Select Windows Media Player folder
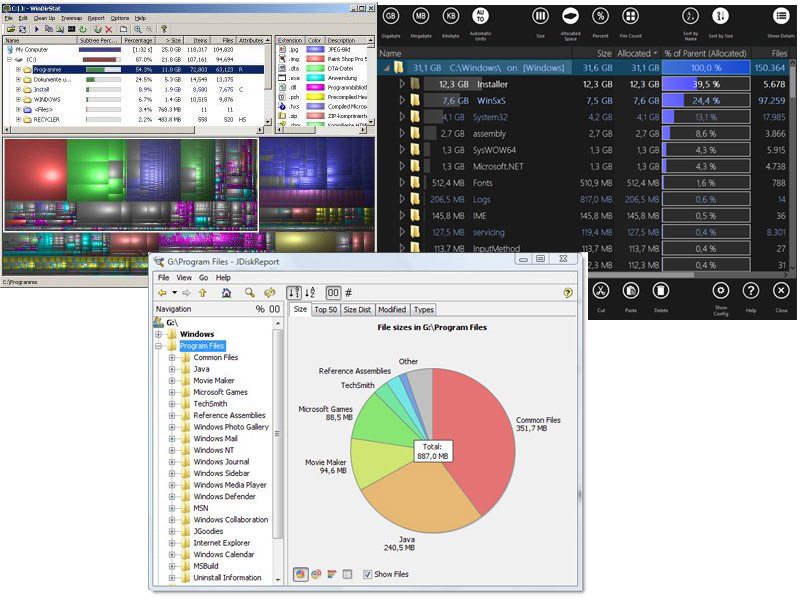Viewport: 800px width, 600px height. [x=229, y=485]
